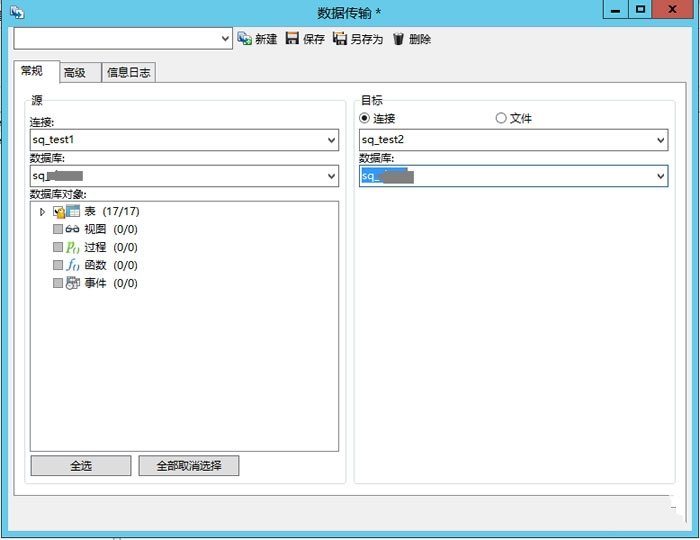Click the tables icon in object tree
The width and height of the screenshot is (700, 540).
(x=73, y=211)
